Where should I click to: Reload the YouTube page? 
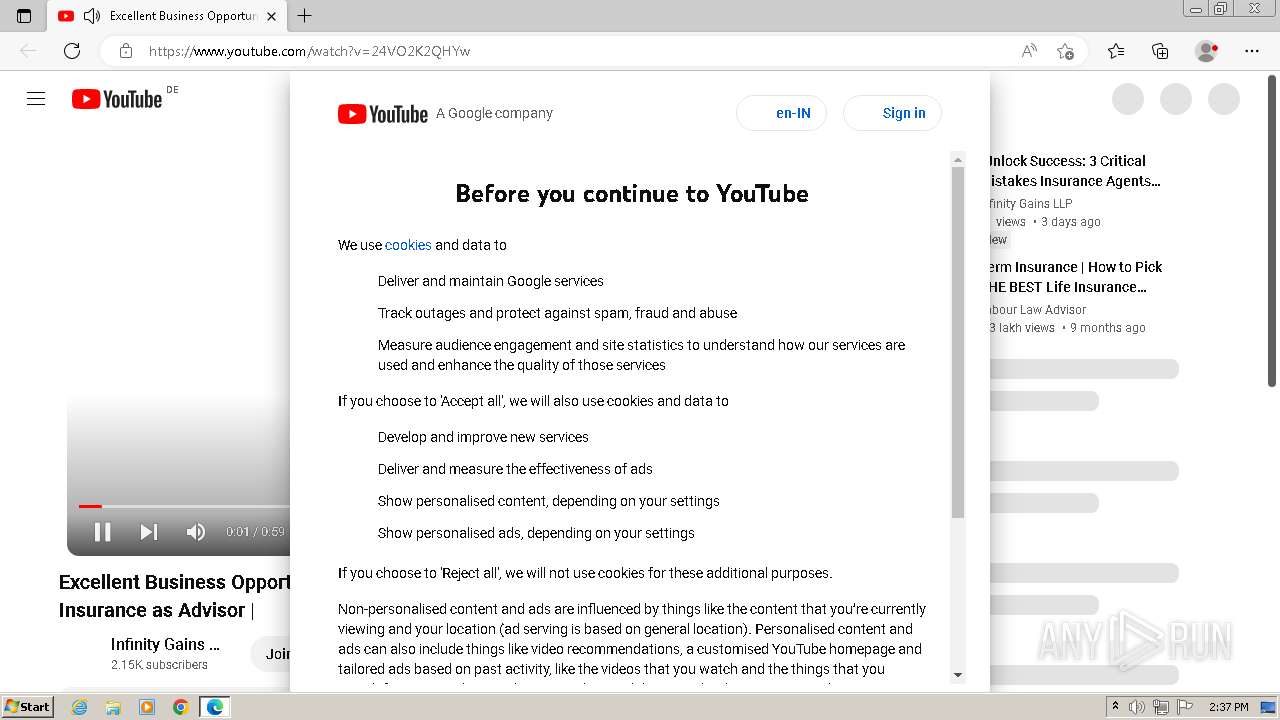72,51
